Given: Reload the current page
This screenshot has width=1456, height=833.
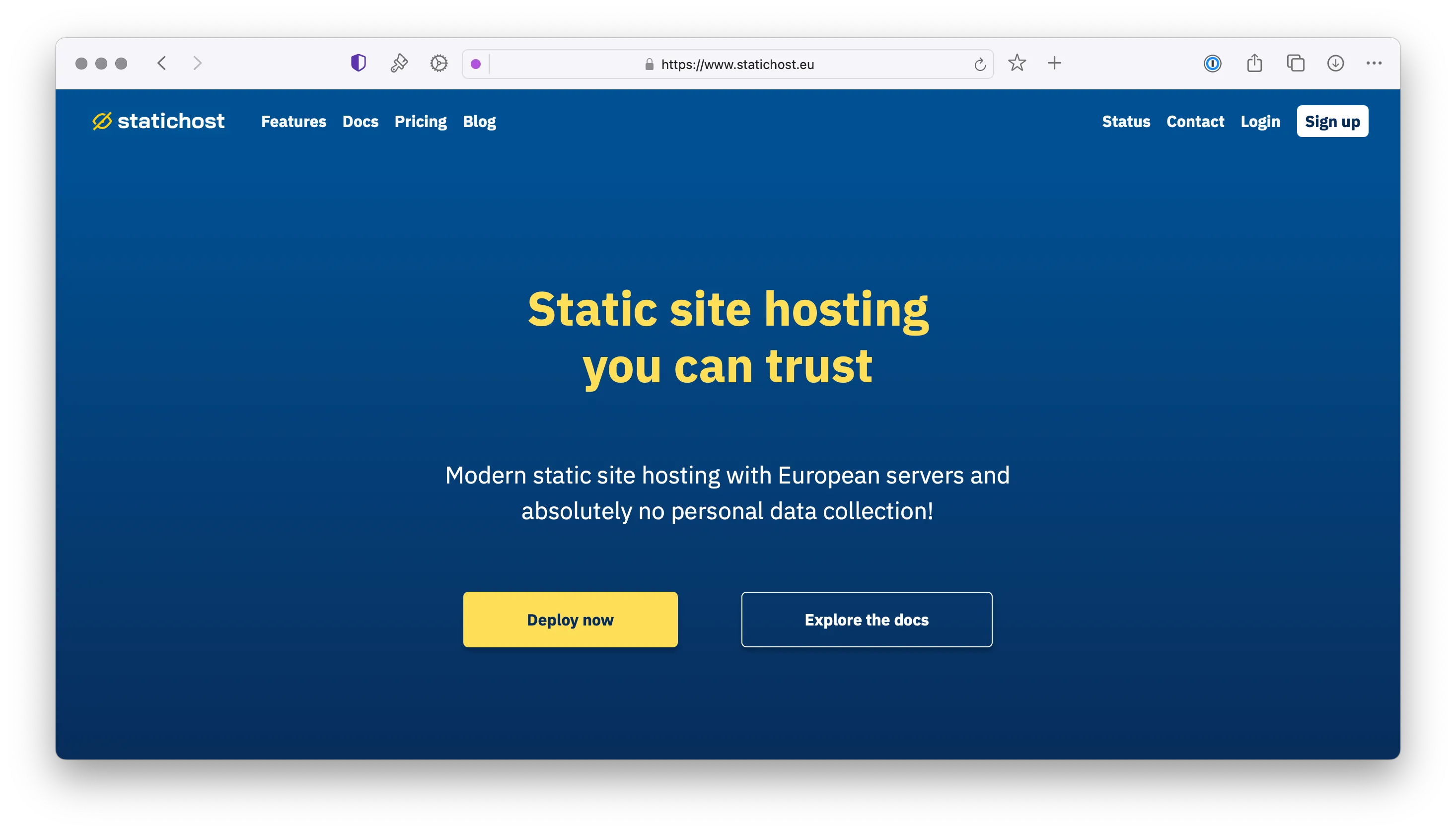Looking at the screenshot, I should 980,64.
